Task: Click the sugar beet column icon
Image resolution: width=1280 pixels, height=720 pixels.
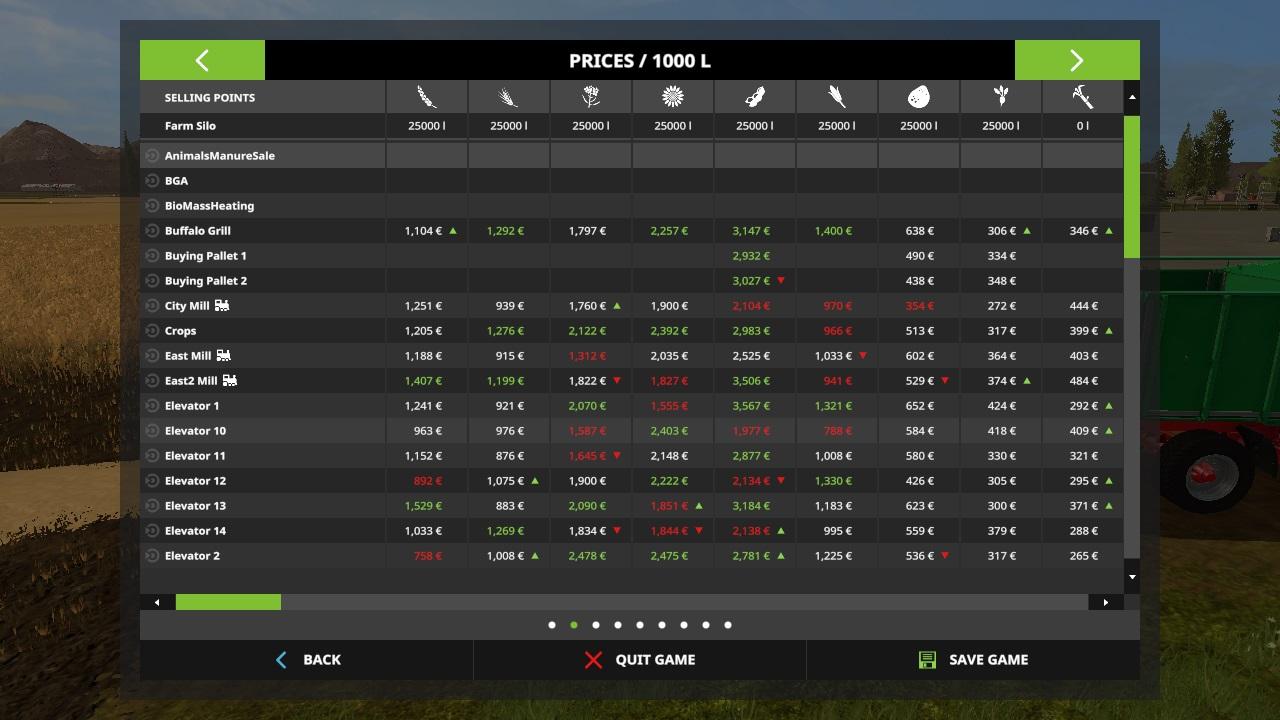Action: click(1001, 97)
